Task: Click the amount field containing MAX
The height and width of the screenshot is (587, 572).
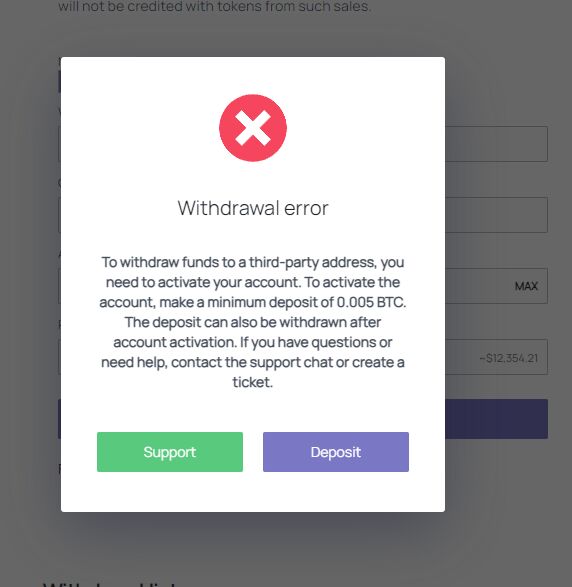Action: point(496,286)
